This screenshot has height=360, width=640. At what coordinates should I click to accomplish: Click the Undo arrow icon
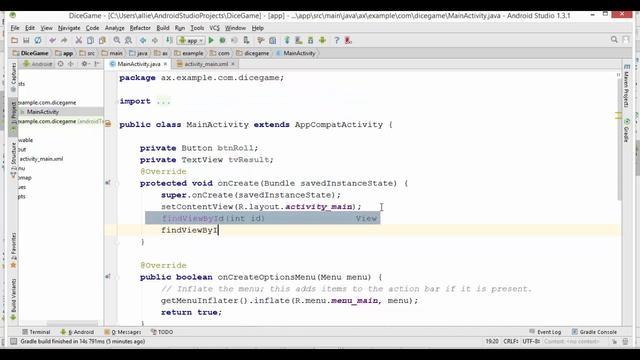click(52, 40)
